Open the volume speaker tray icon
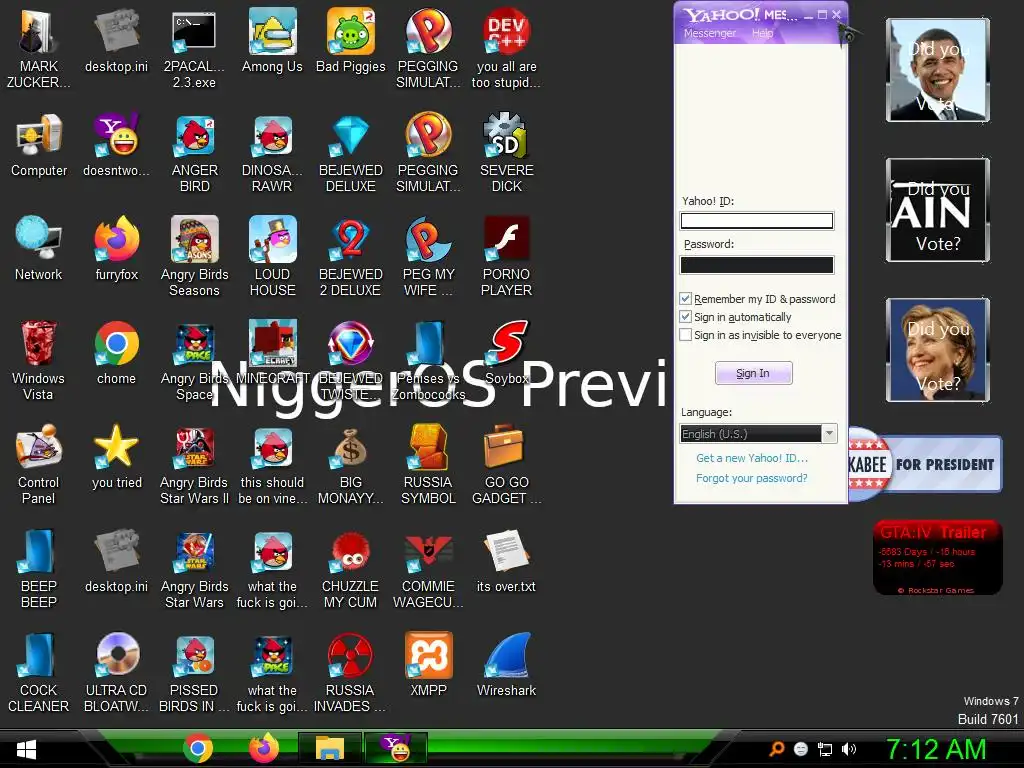The height and width of the screenshot is (768, 1024). point(848,749)
